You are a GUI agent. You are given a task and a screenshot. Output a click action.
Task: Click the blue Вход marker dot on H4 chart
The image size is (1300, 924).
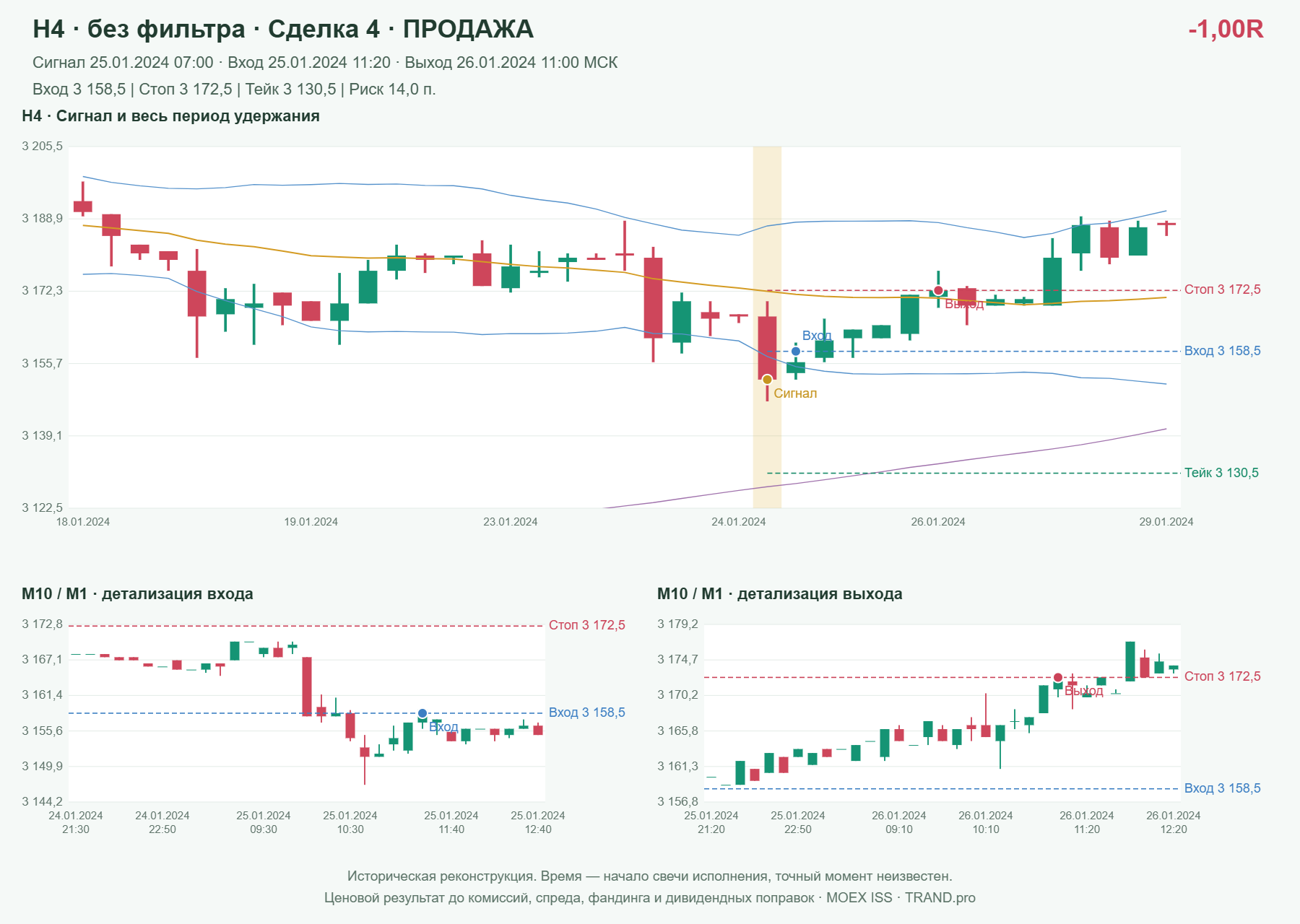click(796, 352)
